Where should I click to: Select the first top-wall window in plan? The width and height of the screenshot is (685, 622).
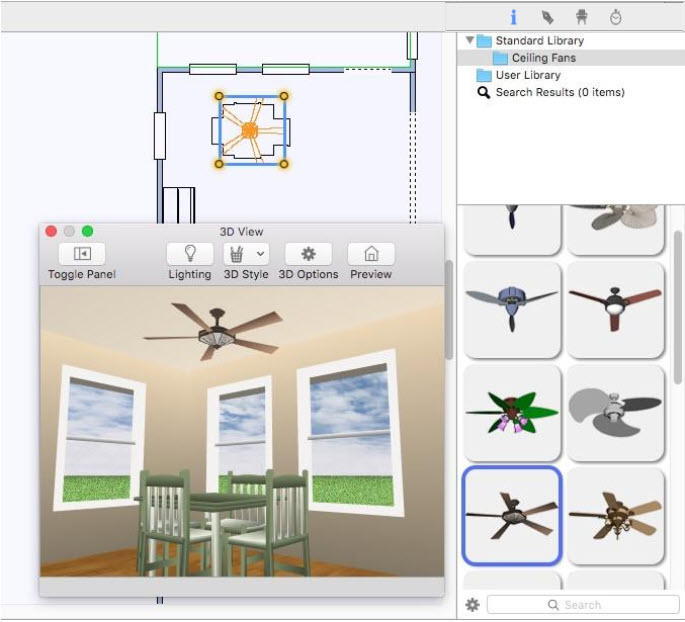pos(213,69)
